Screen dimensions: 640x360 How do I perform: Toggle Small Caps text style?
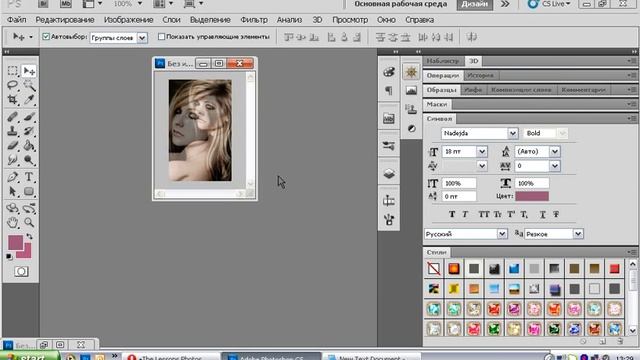point(498,214)
